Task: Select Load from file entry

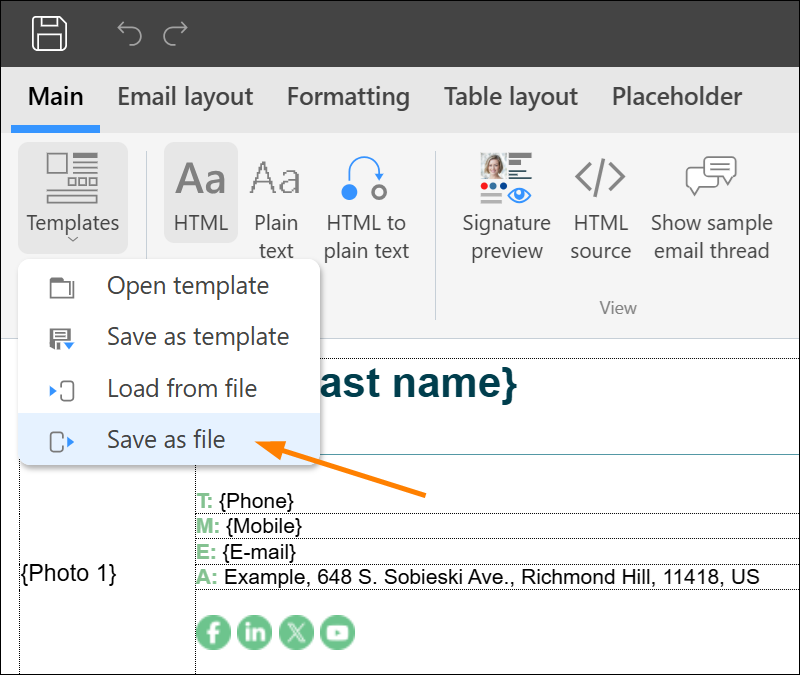Action: (x=169, y=388)
